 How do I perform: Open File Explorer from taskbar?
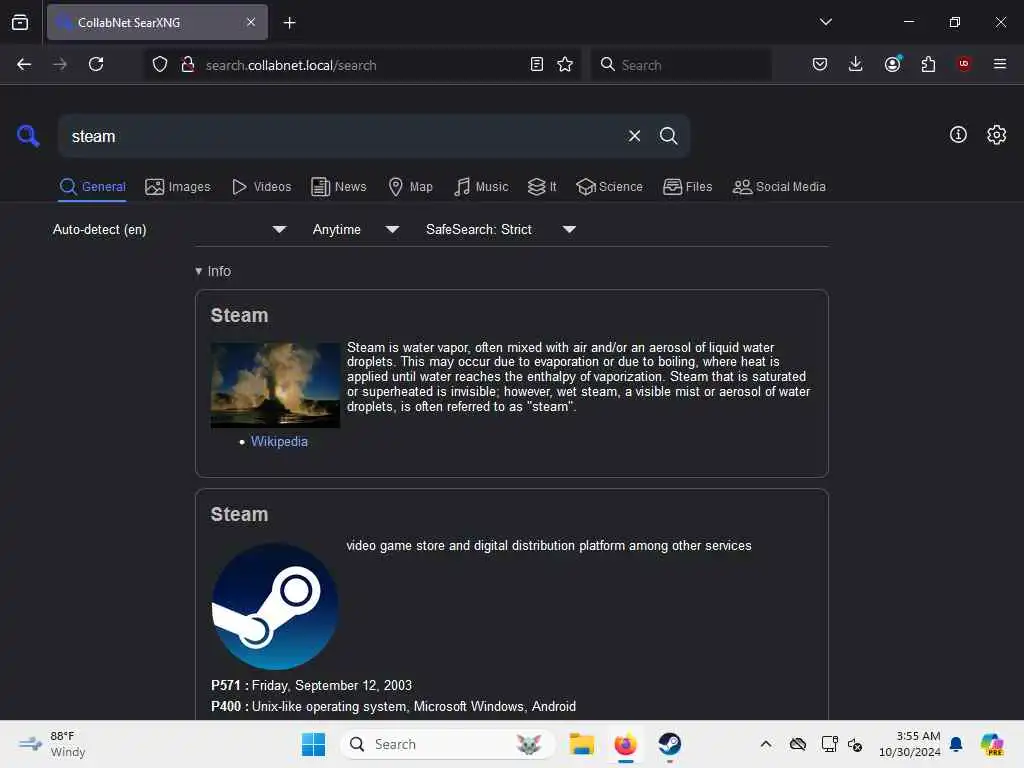[x=581, y=744]
